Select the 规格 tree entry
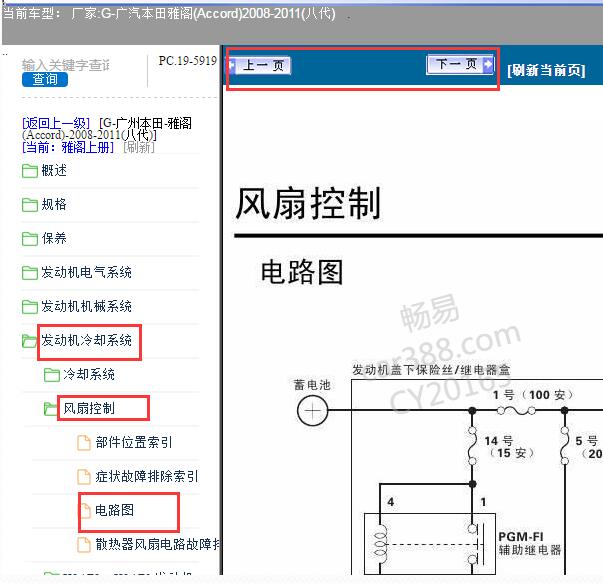 point(54,204)
